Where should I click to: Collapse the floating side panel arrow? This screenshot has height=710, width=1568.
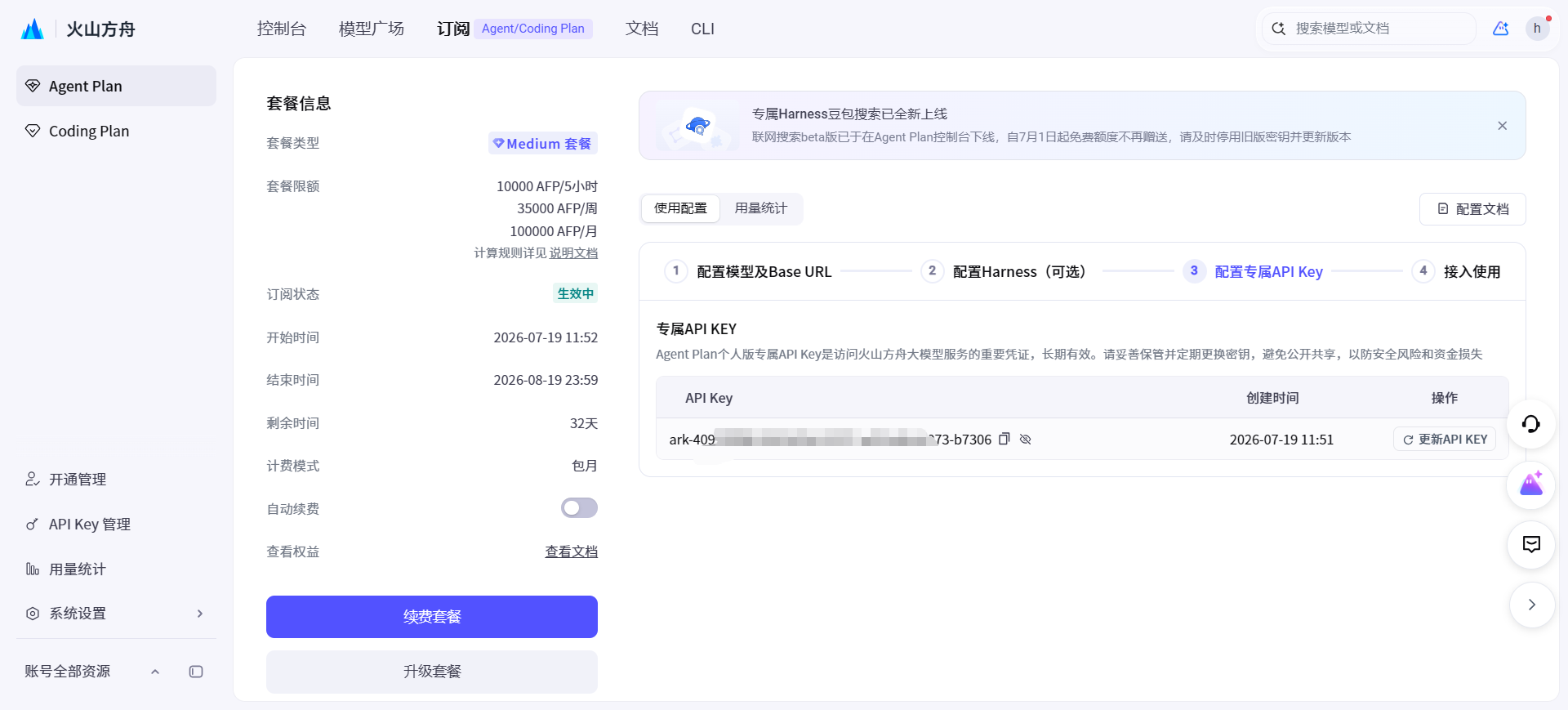click(x=1531, y=605)
